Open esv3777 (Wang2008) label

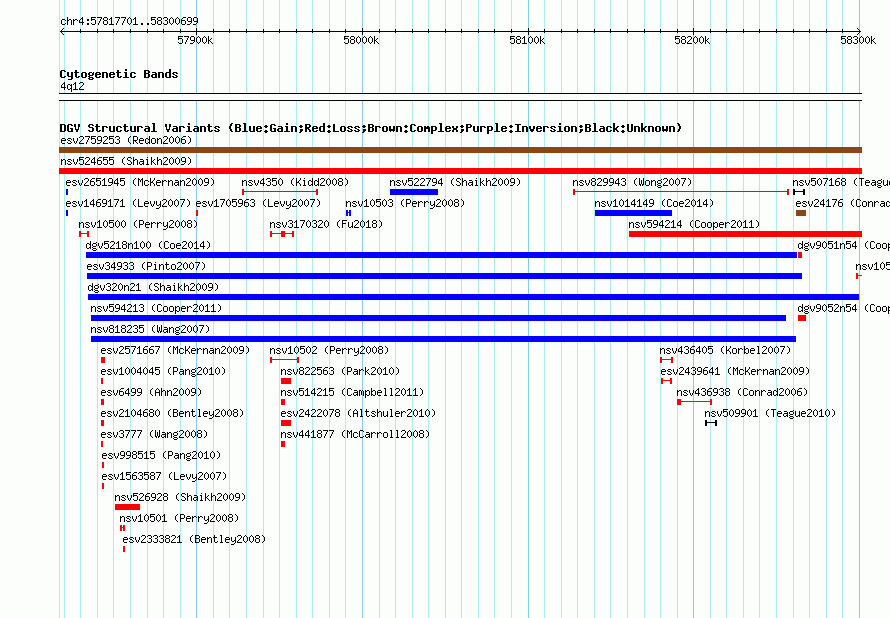pos(154,434)
